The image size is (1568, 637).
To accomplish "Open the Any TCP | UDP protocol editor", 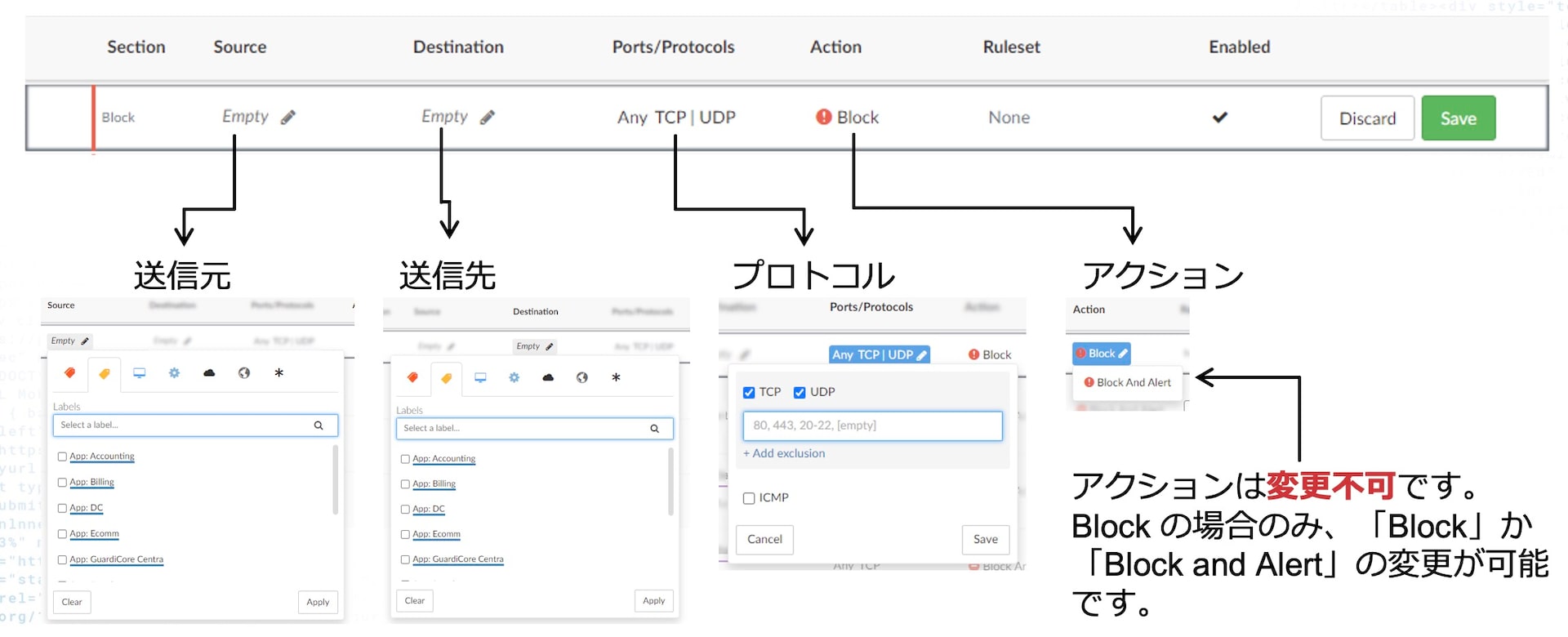I will (879, 354).
